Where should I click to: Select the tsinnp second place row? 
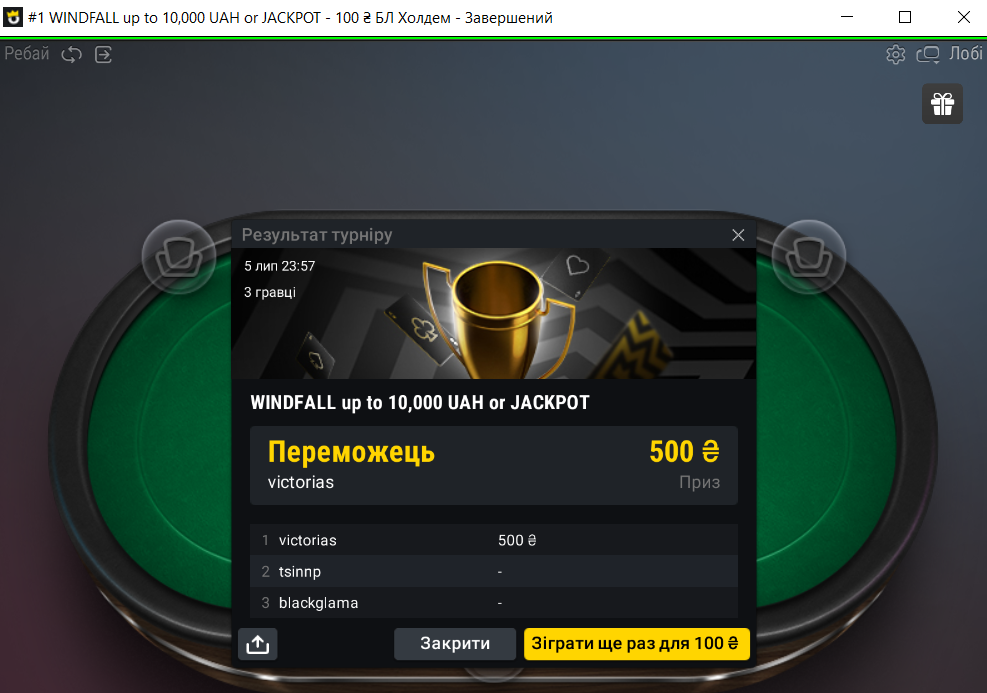click(x=494, y=572)
